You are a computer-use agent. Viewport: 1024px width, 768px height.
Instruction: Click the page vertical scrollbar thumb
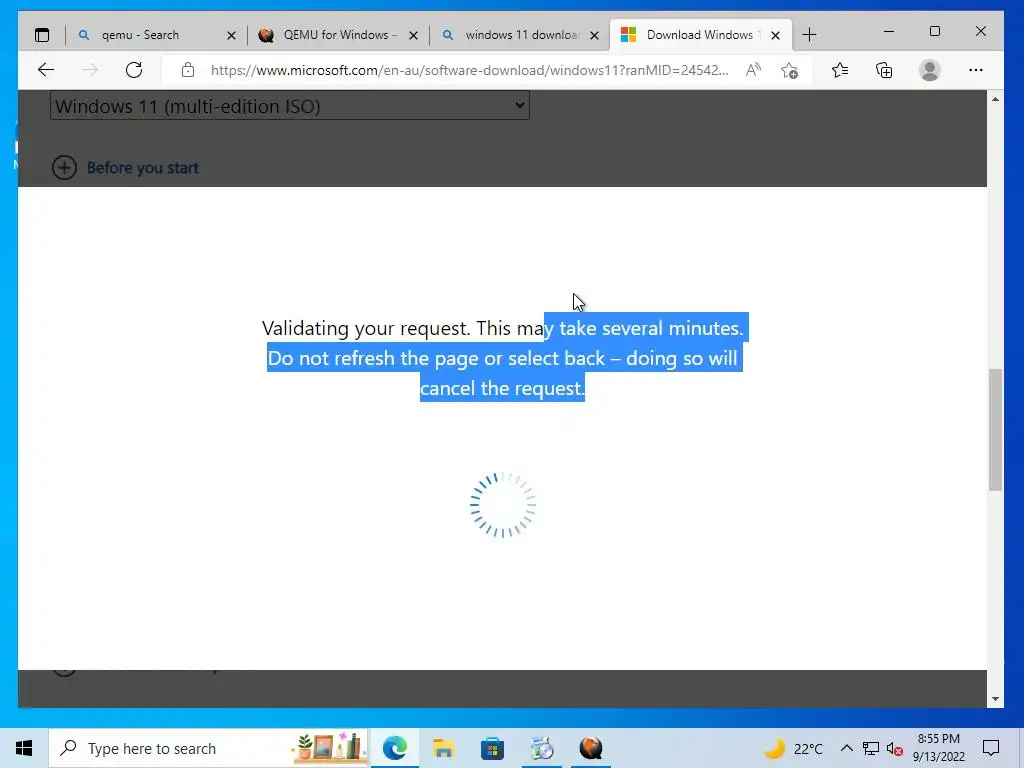point(995,429)
